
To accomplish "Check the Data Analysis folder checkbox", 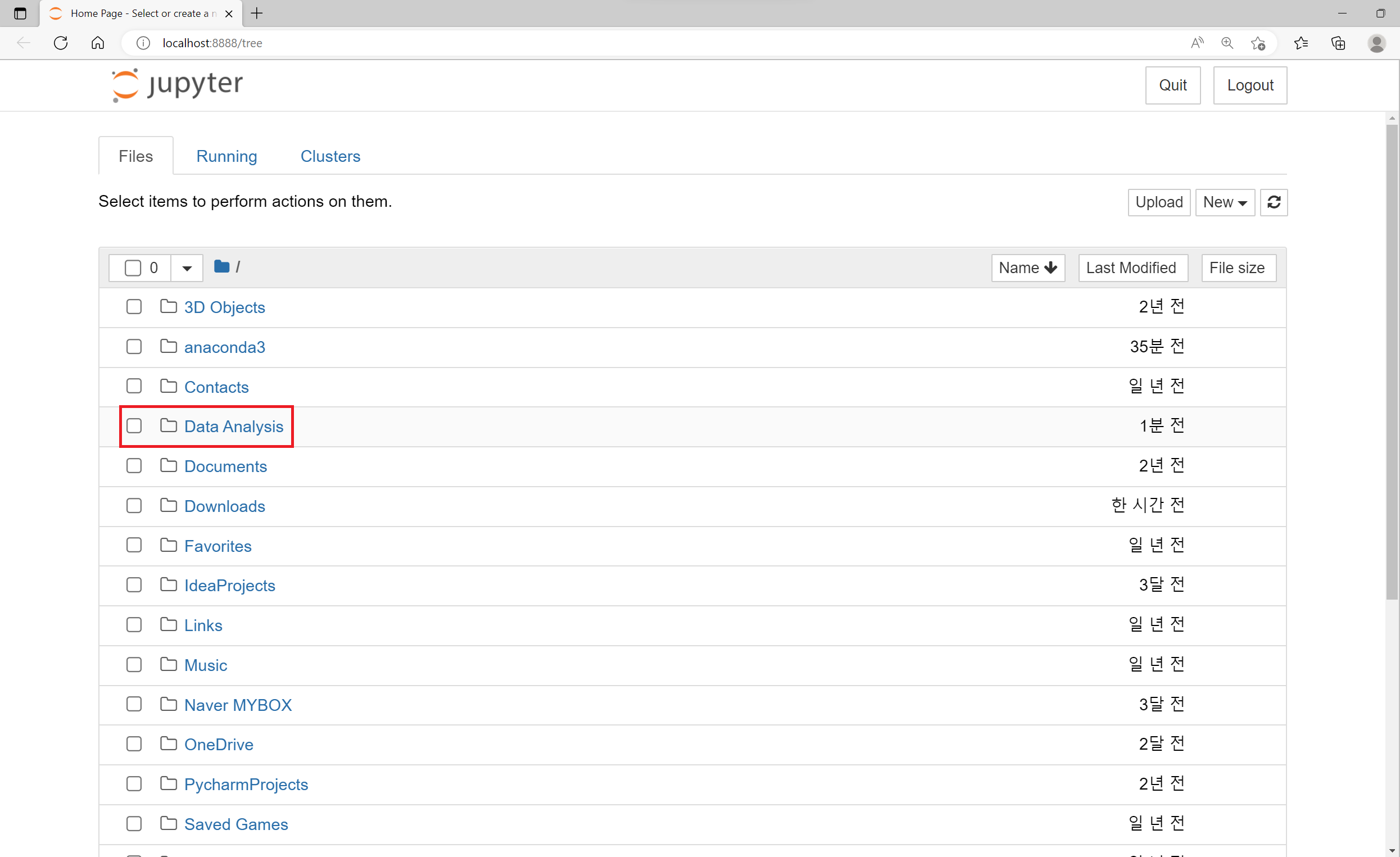I will [x=134, y=425].
